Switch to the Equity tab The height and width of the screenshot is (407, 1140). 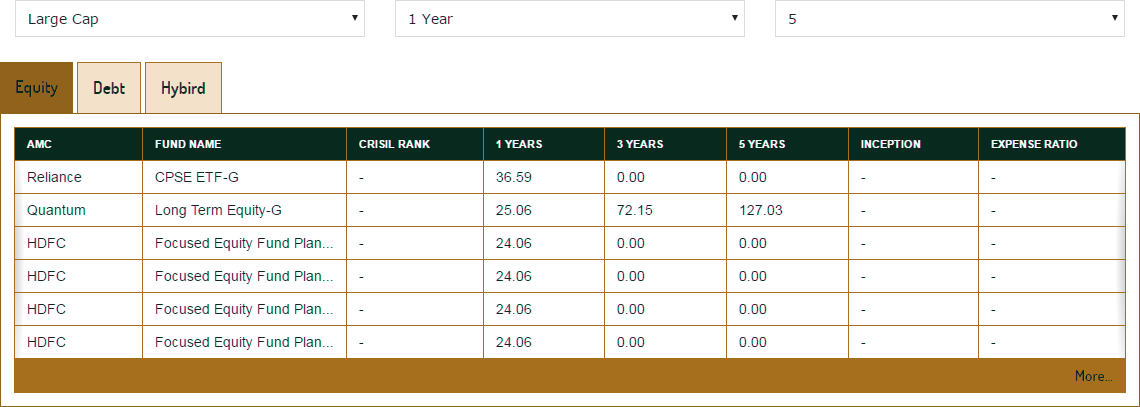click(x=37, y=88)
